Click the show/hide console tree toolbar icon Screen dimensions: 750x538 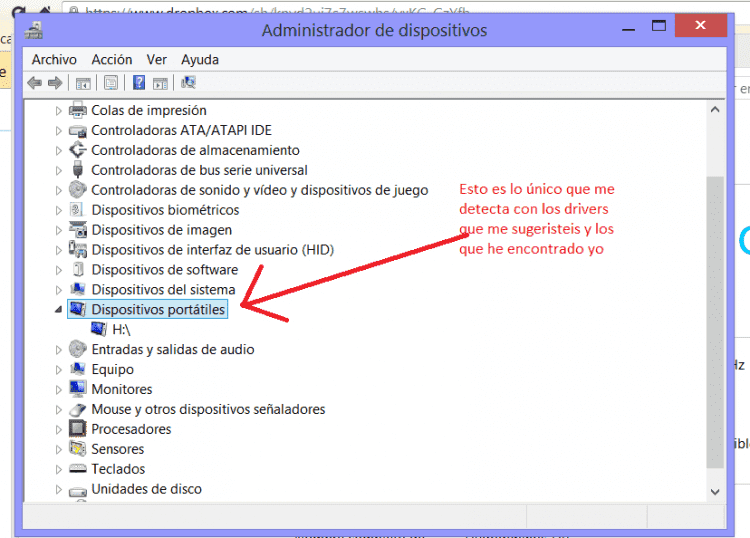pyautogui.click(x=83, y=83)
